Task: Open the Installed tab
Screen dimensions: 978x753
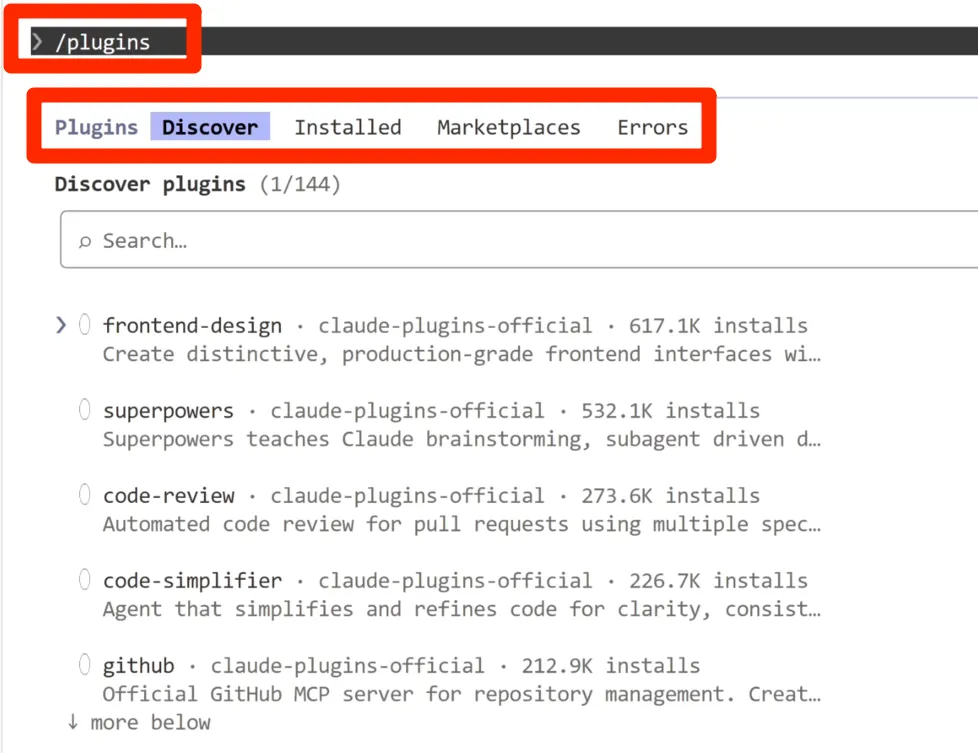Action: coord(347,127)
